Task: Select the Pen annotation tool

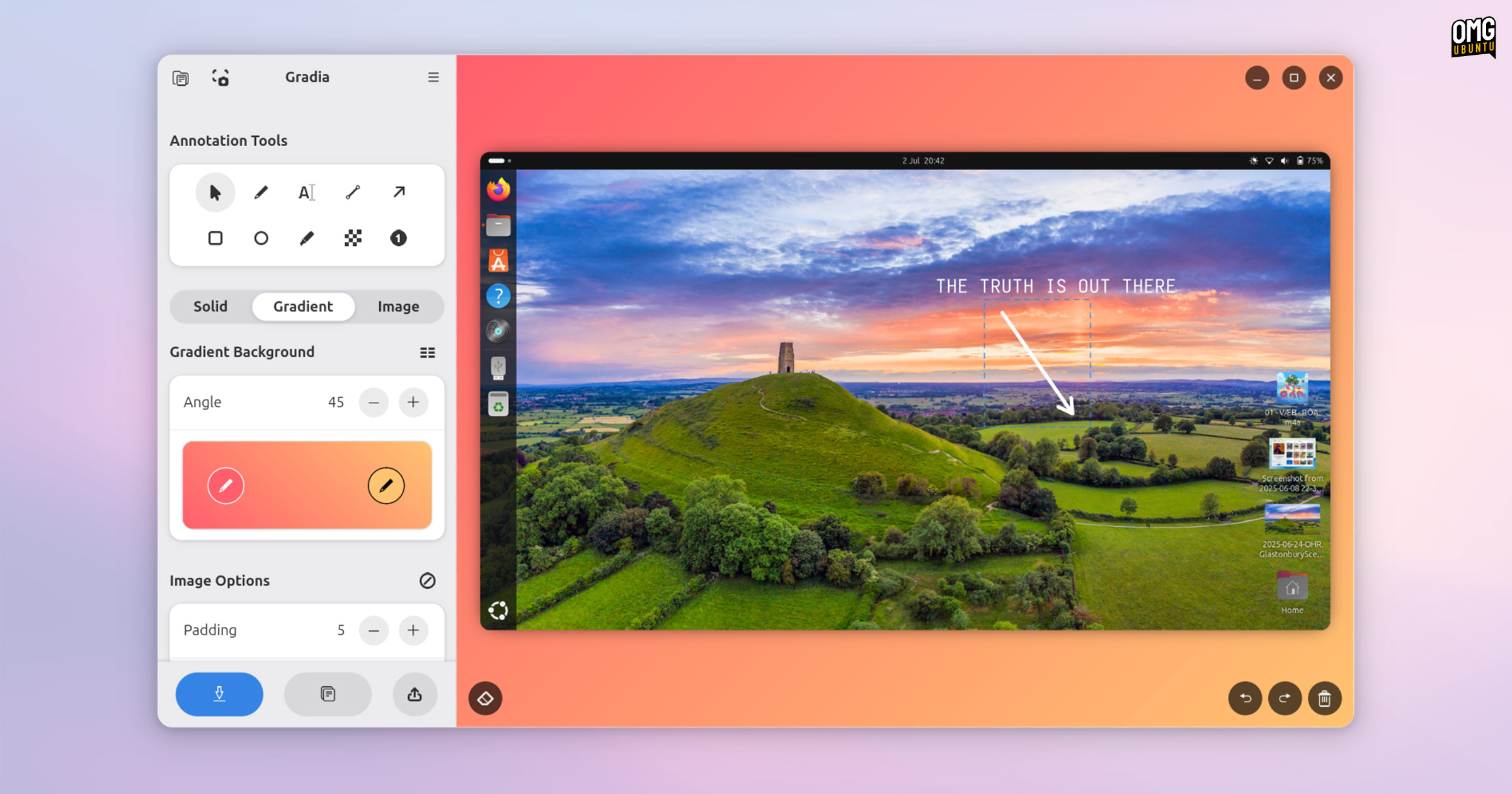Action: tap(261, 192)
